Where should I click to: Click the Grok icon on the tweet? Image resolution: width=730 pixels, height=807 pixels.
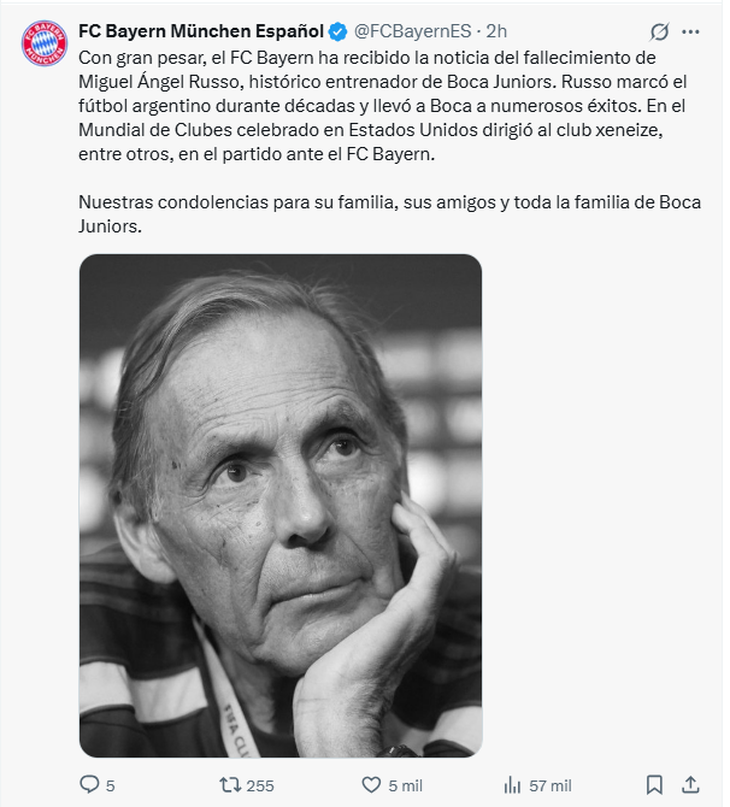pos(660,32)
